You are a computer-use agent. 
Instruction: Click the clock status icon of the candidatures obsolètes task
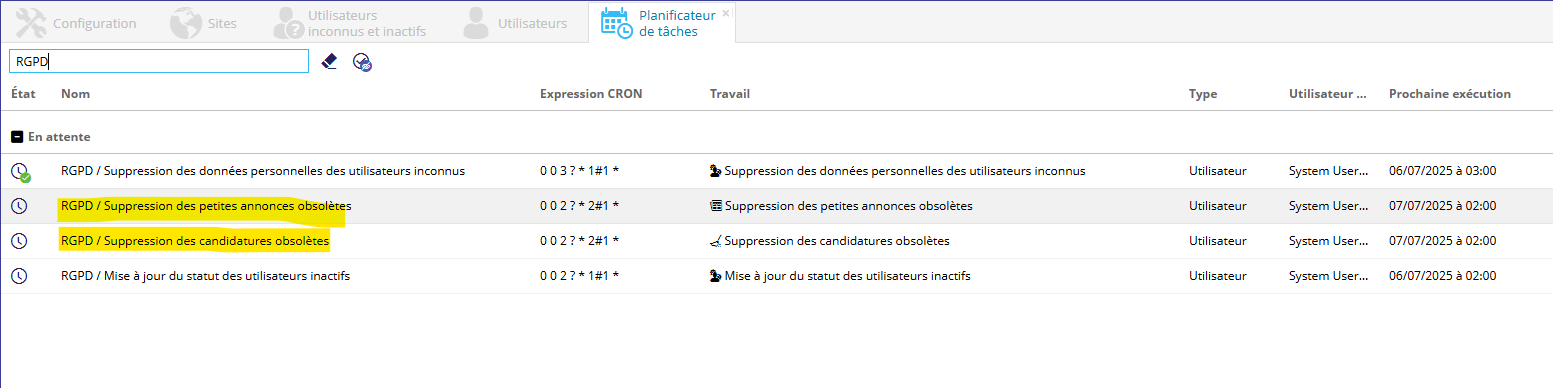coord(19,241)
